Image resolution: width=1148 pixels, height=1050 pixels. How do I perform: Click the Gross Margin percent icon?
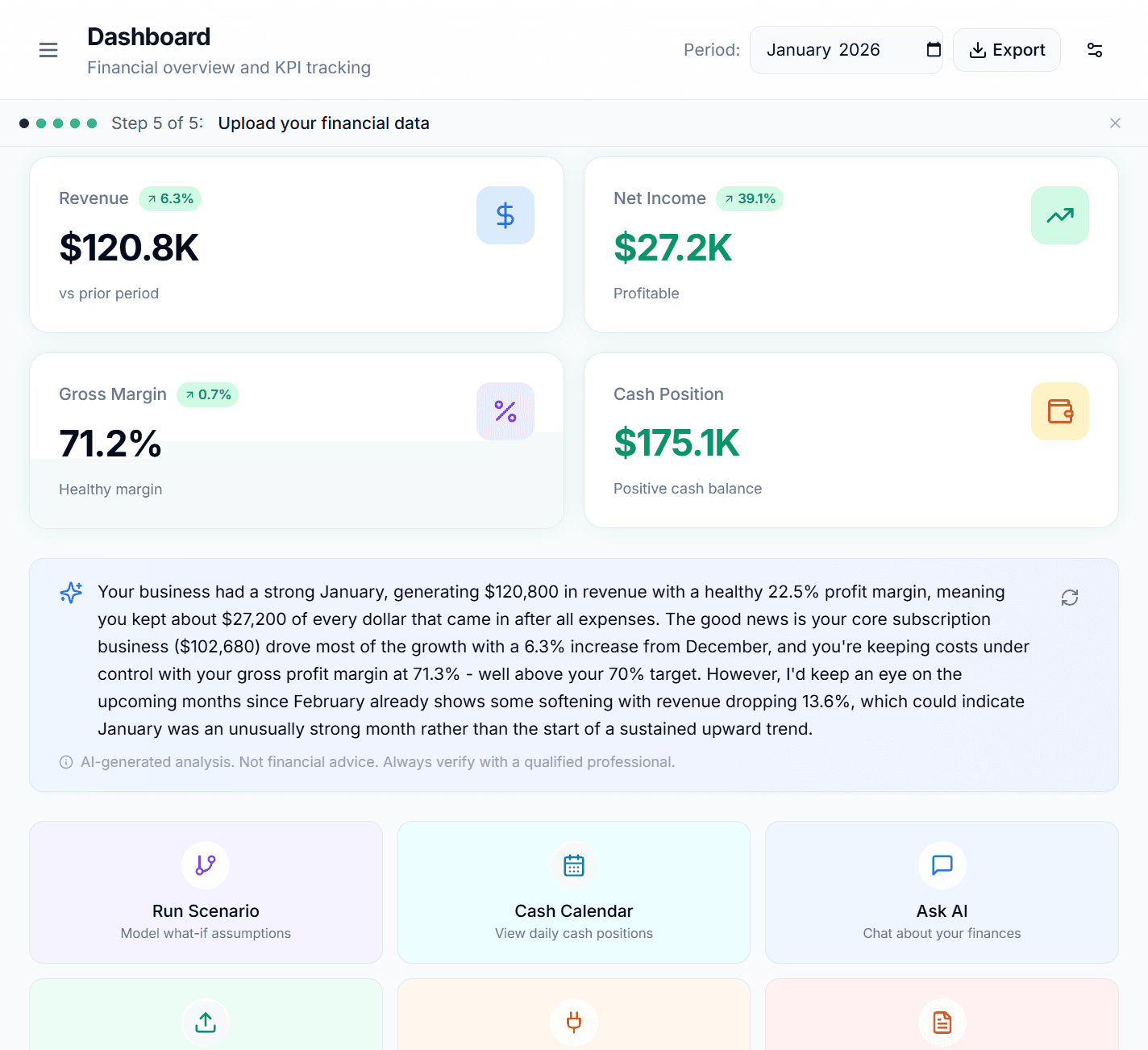[505, 411]
